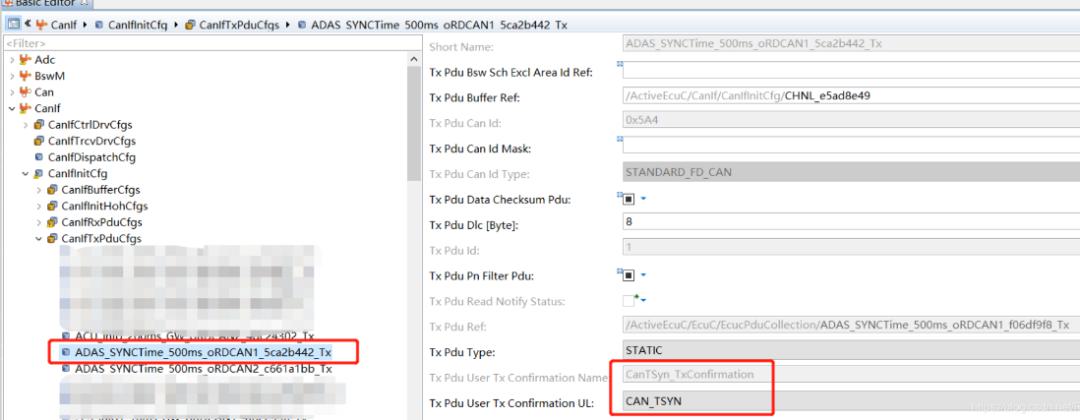Click the Tx Pdu Id field
Screen dimensions: 1080x420
point(851,246)
